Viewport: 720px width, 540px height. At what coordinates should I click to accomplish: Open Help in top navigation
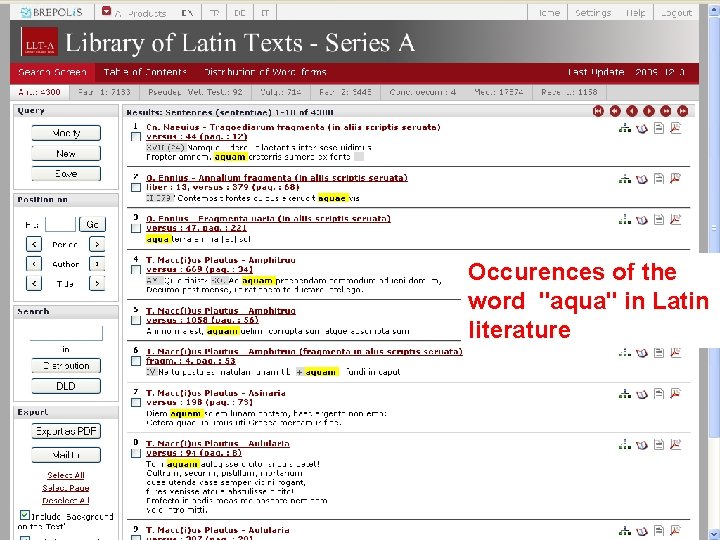(636, 12)
